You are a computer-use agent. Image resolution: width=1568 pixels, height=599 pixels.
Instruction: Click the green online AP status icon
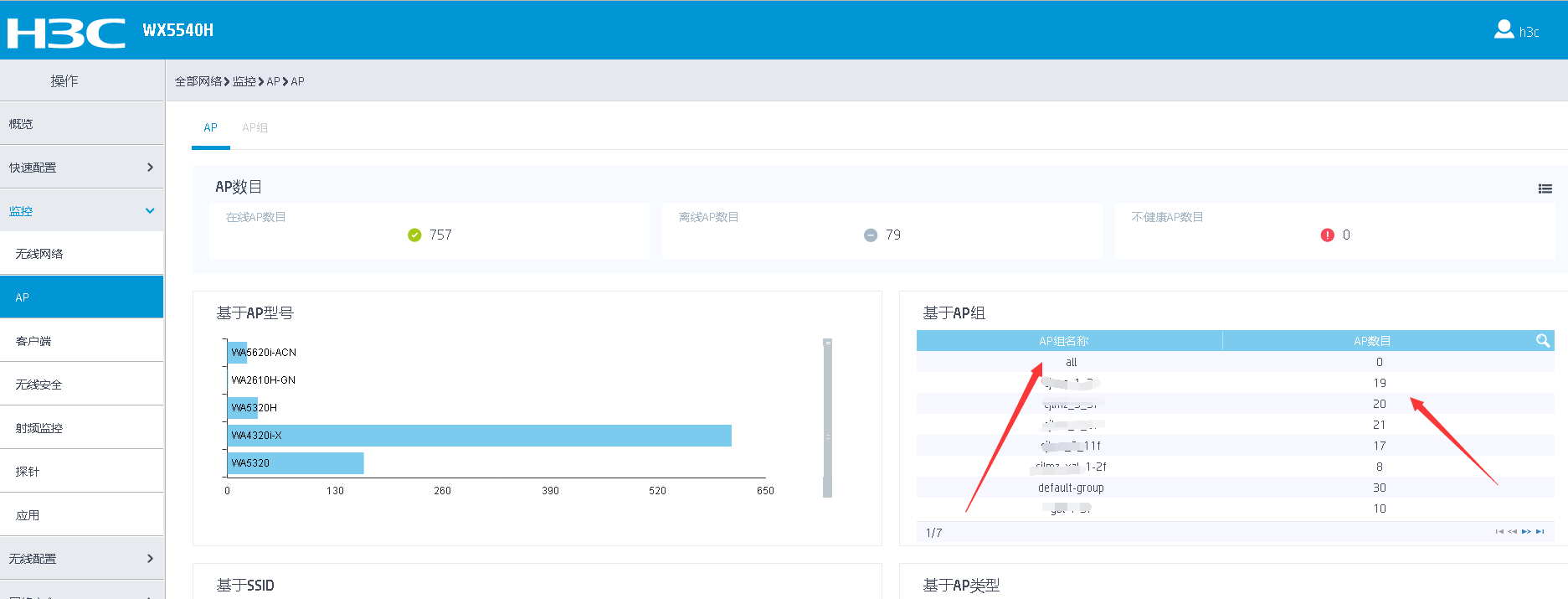tap(414, 235)
